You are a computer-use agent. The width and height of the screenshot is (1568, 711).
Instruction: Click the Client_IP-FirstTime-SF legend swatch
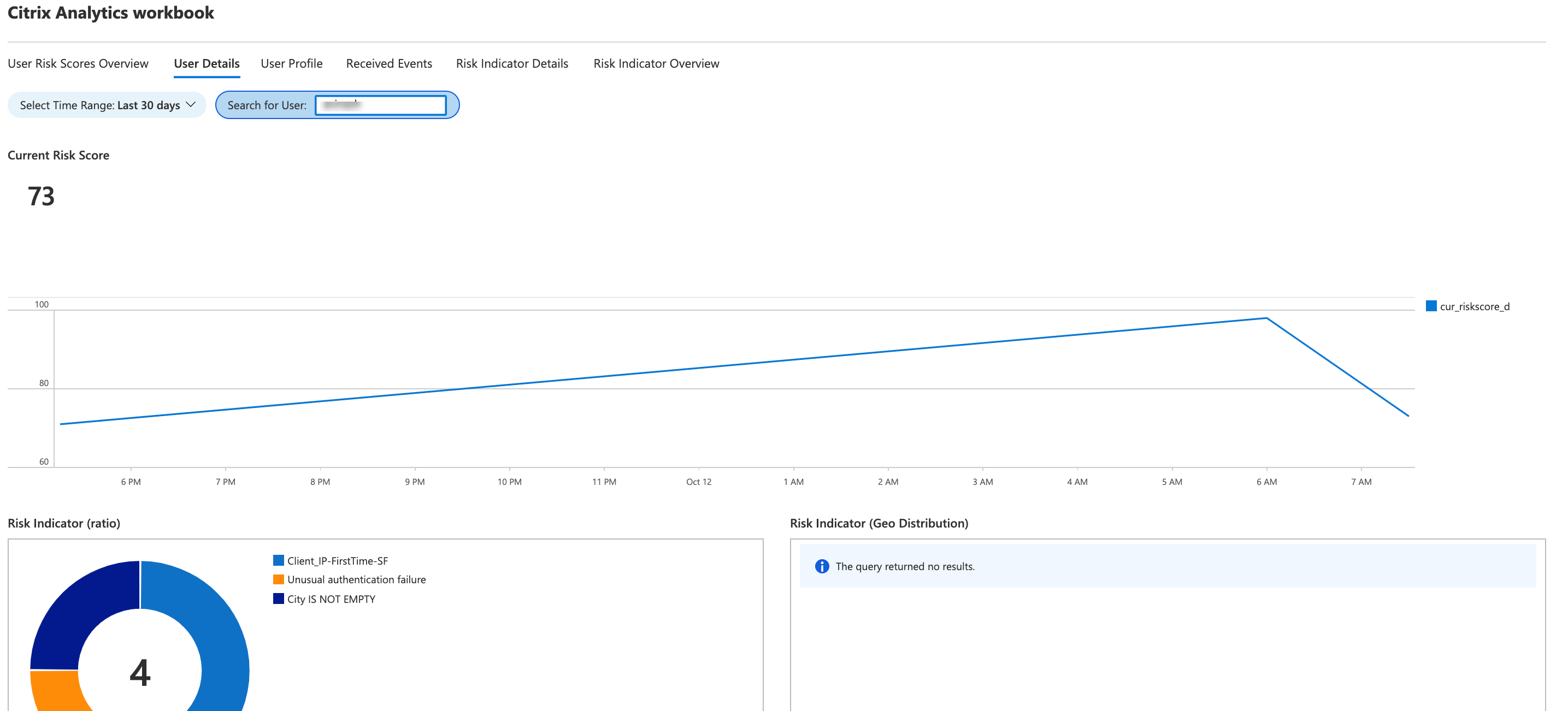[x=279, y=560]
